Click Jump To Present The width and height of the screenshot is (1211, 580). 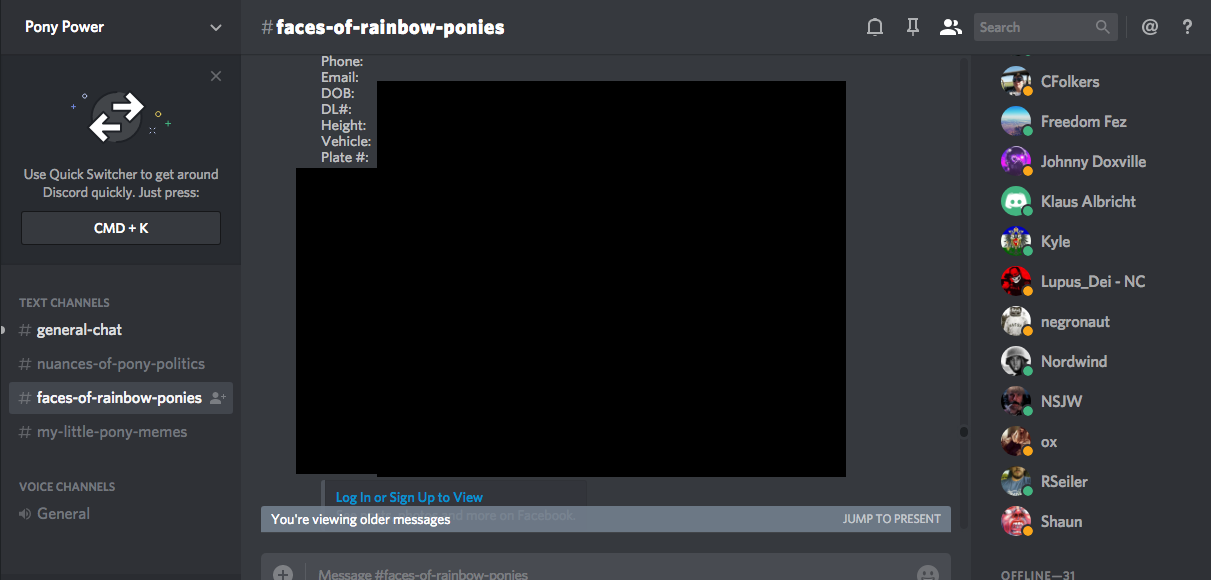(891, 519)
